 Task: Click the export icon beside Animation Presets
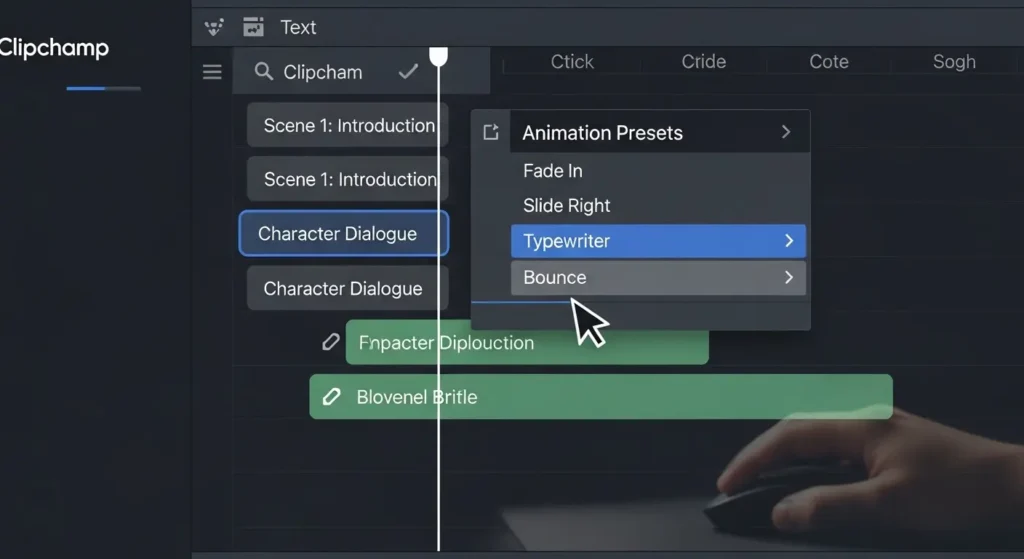(490, 133)
